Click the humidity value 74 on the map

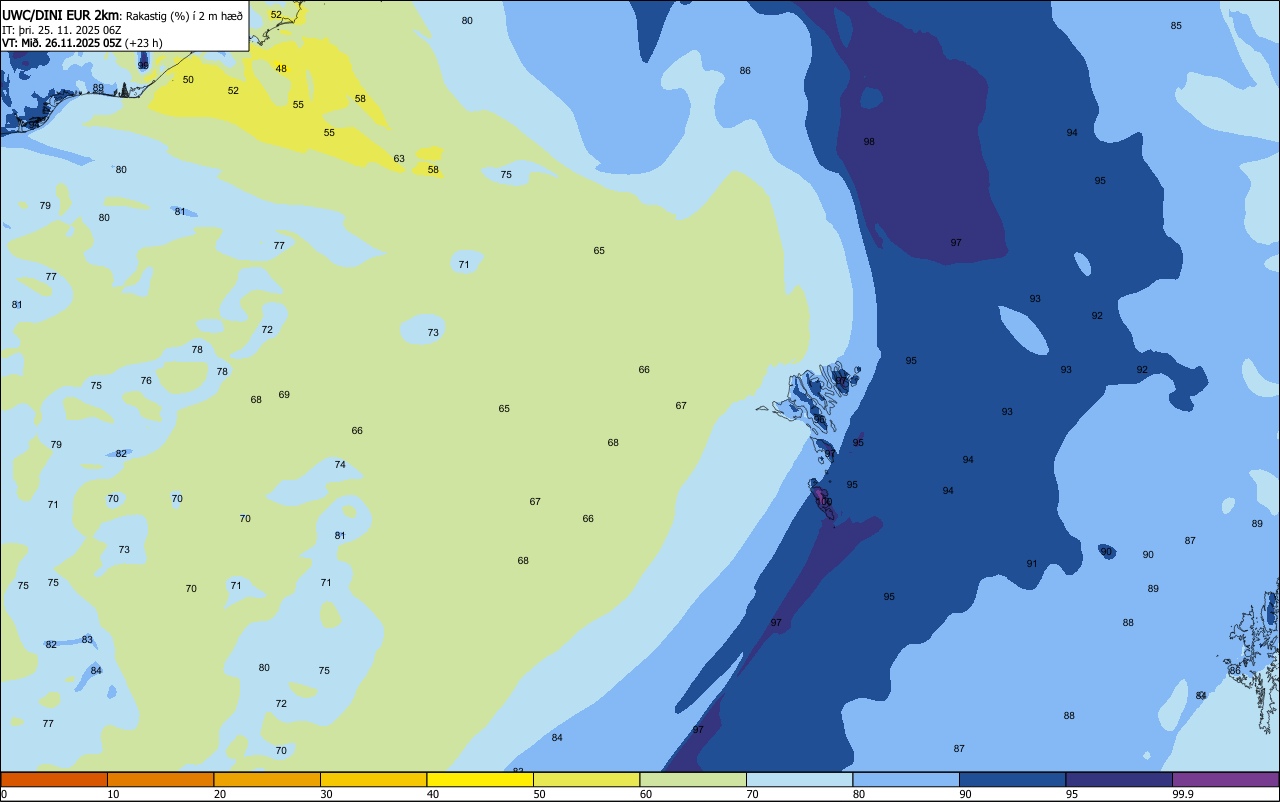tap(340, 465)
